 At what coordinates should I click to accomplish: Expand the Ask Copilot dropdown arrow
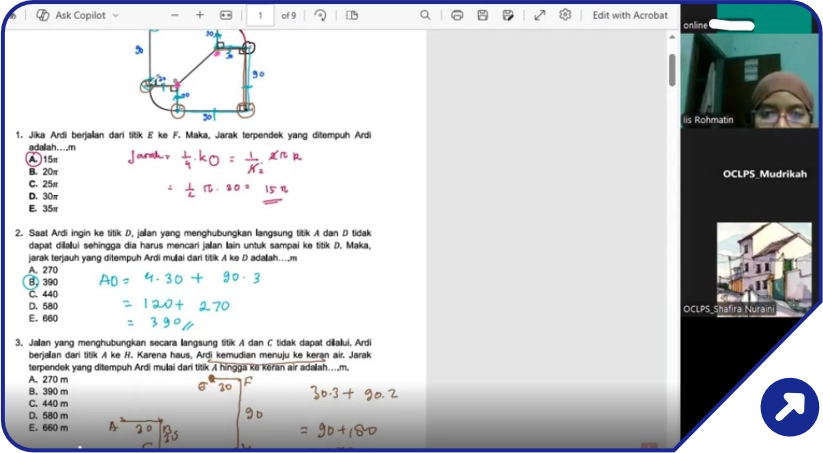coord(116,16)
